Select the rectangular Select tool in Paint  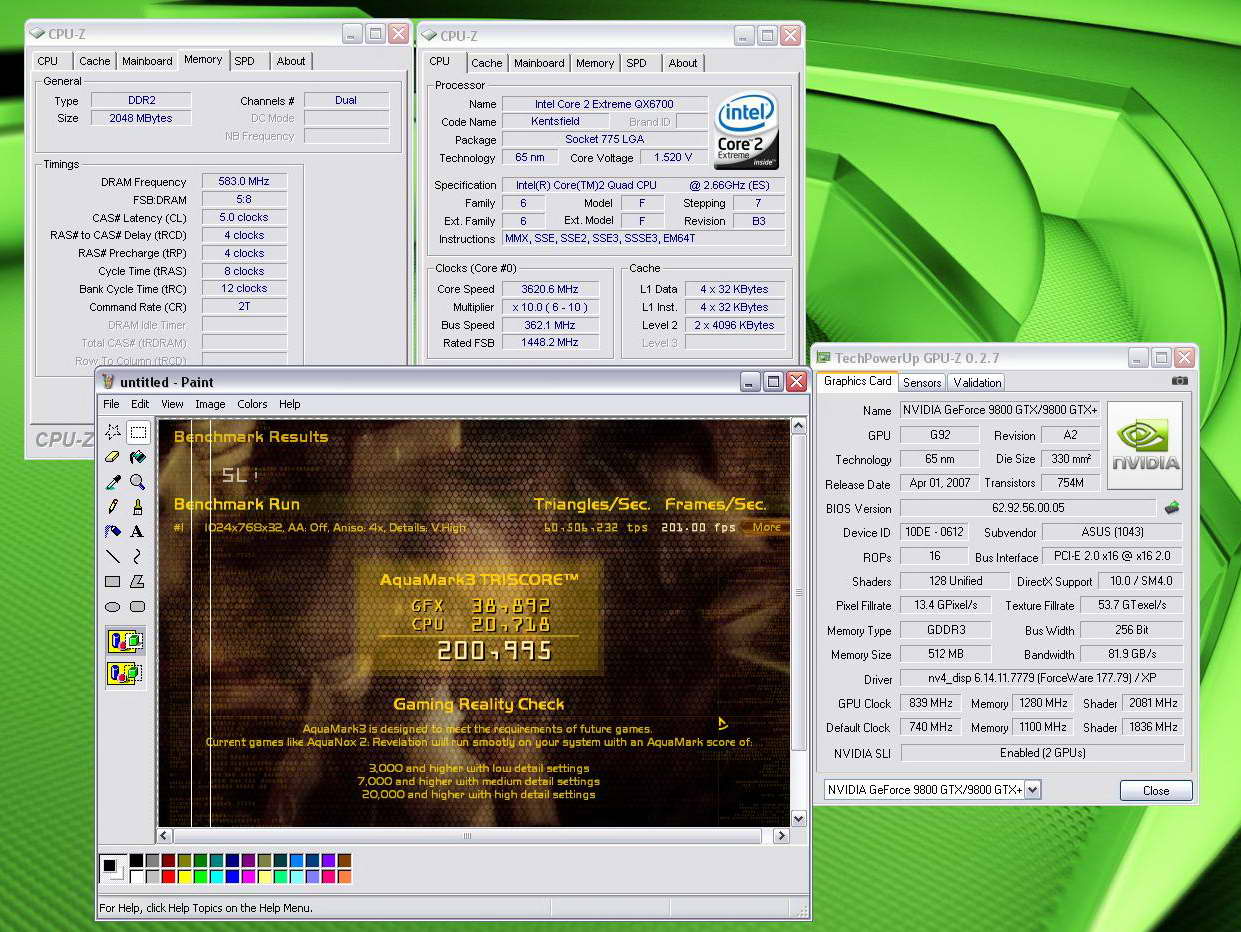pyautogui.click(x=138, y=432)
